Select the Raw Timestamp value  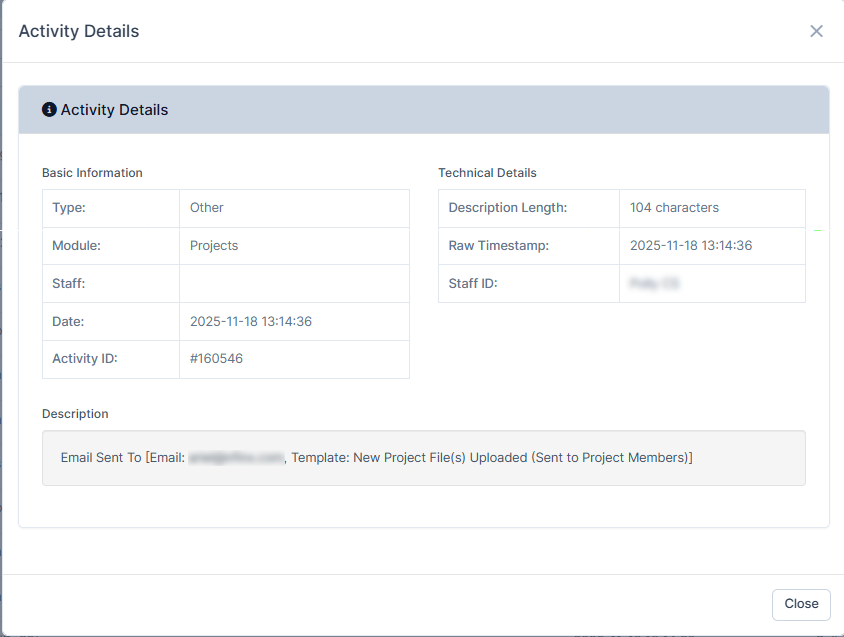pyautogui.click(x=690, y=246)
